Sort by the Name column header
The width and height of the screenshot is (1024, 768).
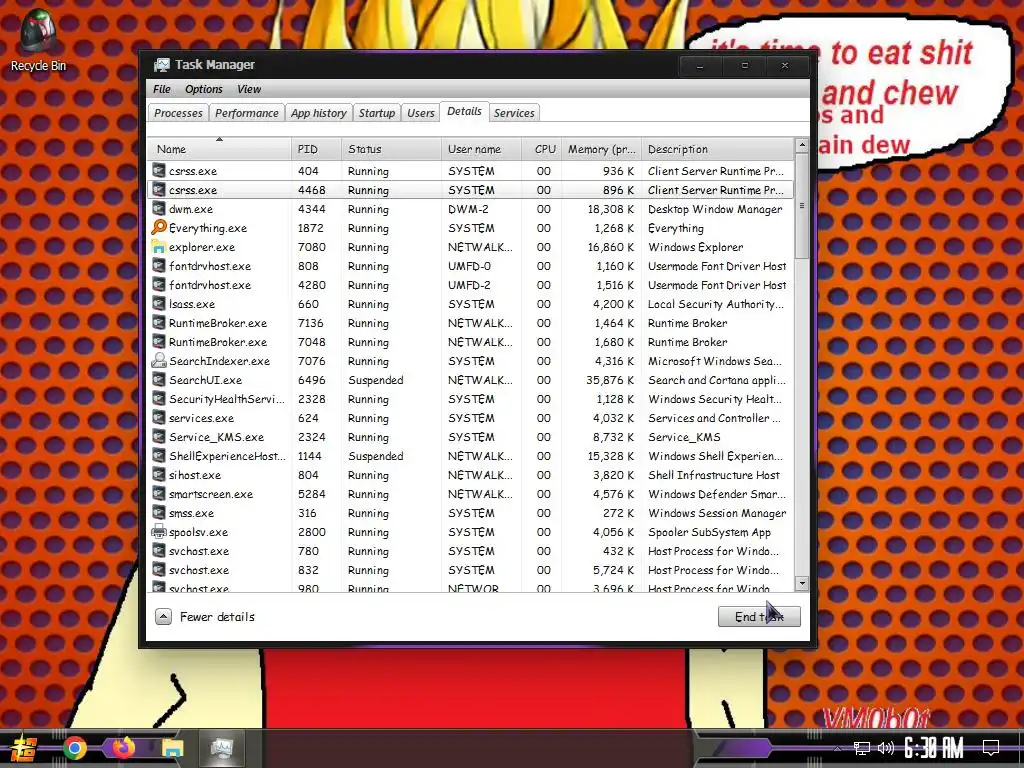point(219,149)
